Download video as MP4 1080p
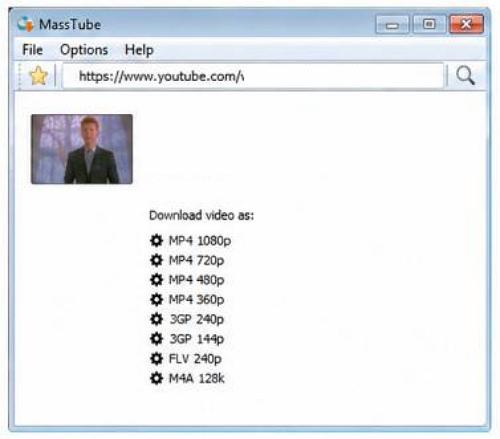Image resolution: width=500 pixels, height=439 pixels. (200, 240)
